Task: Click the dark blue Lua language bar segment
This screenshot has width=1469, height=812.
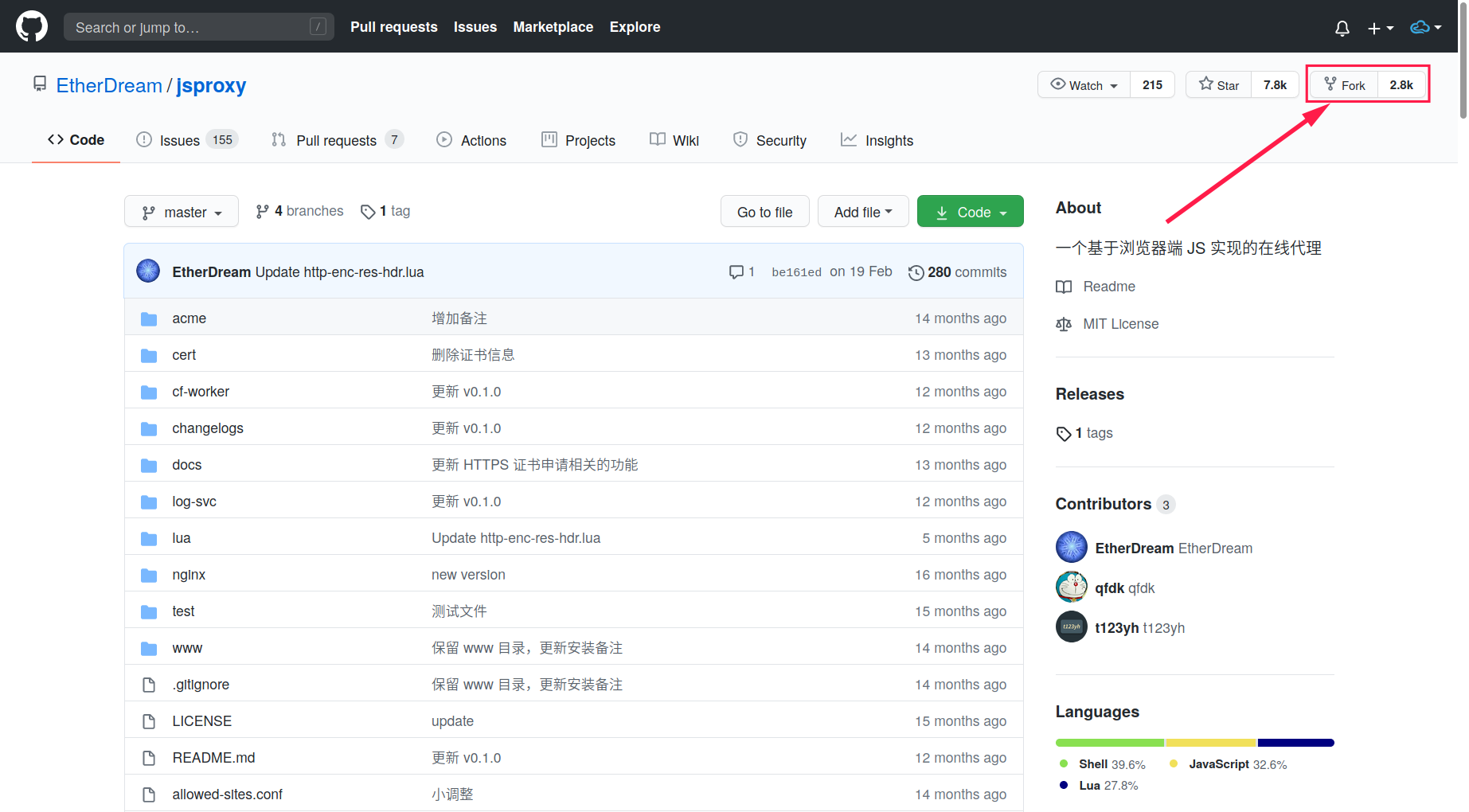Action: (x=1296, y=743)
